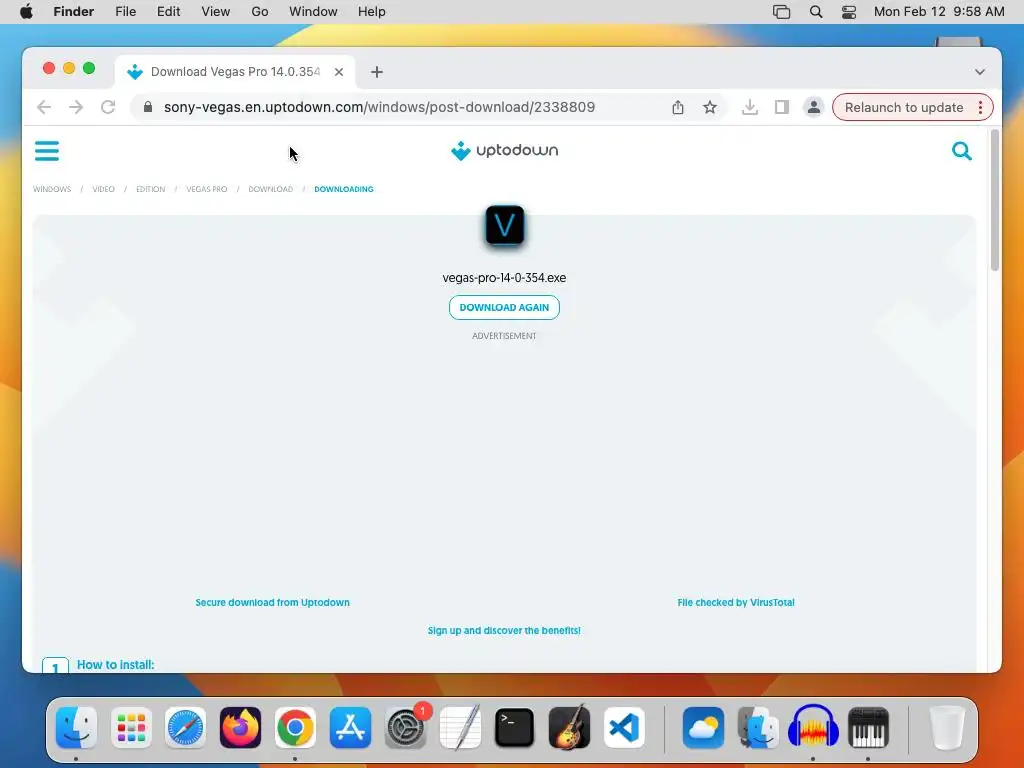Launch Audacity from the Dock
1024x768 pixels.
point(813,727)
